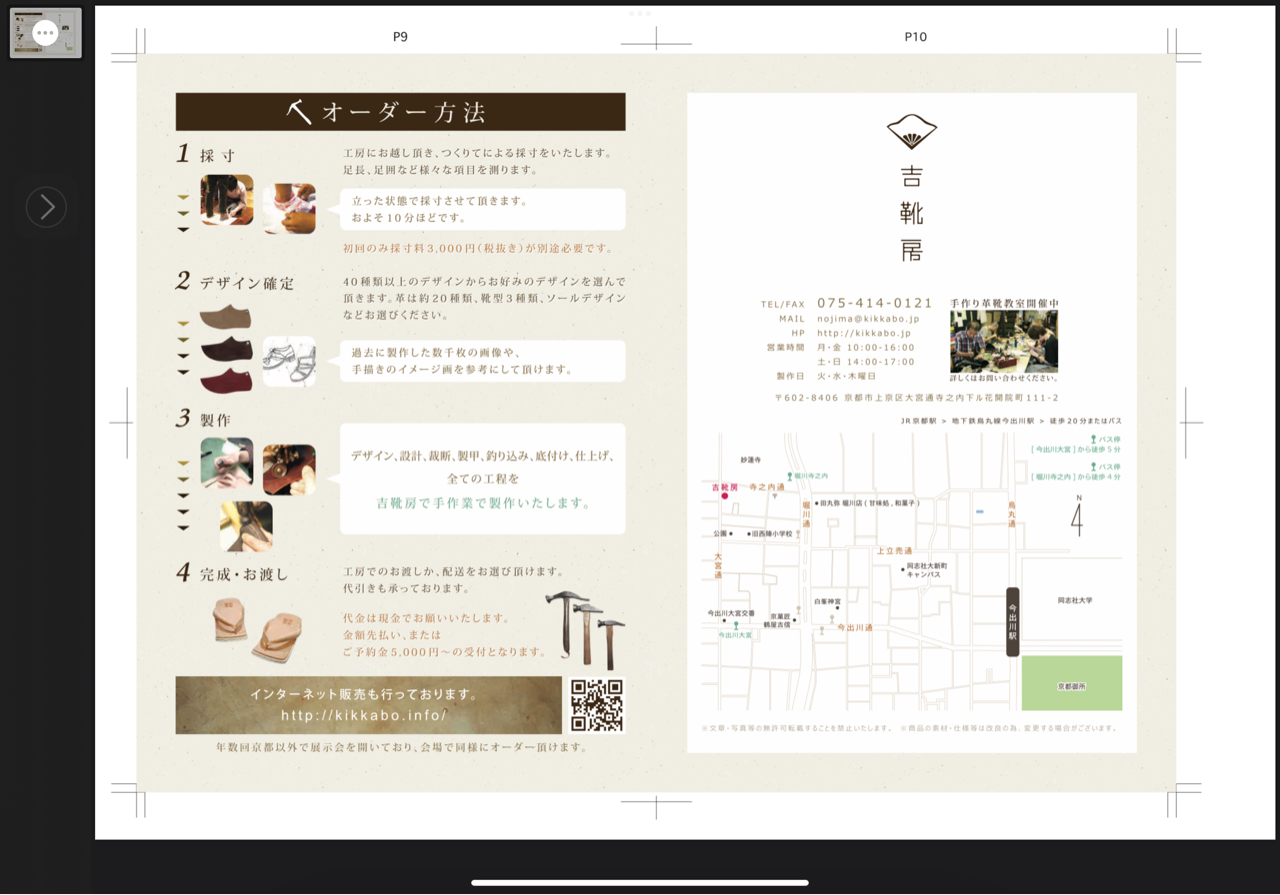The height and width of the screenshot is (895, 1280).
Task: Click the text 詳しくはお問い合わせください。
Action: point(1004,379)
